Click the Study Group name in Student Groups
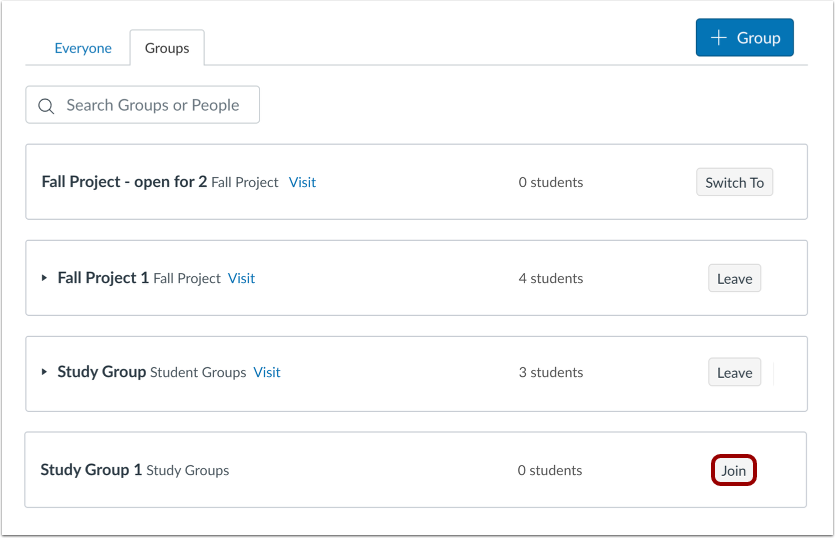 tap(101, 372)
